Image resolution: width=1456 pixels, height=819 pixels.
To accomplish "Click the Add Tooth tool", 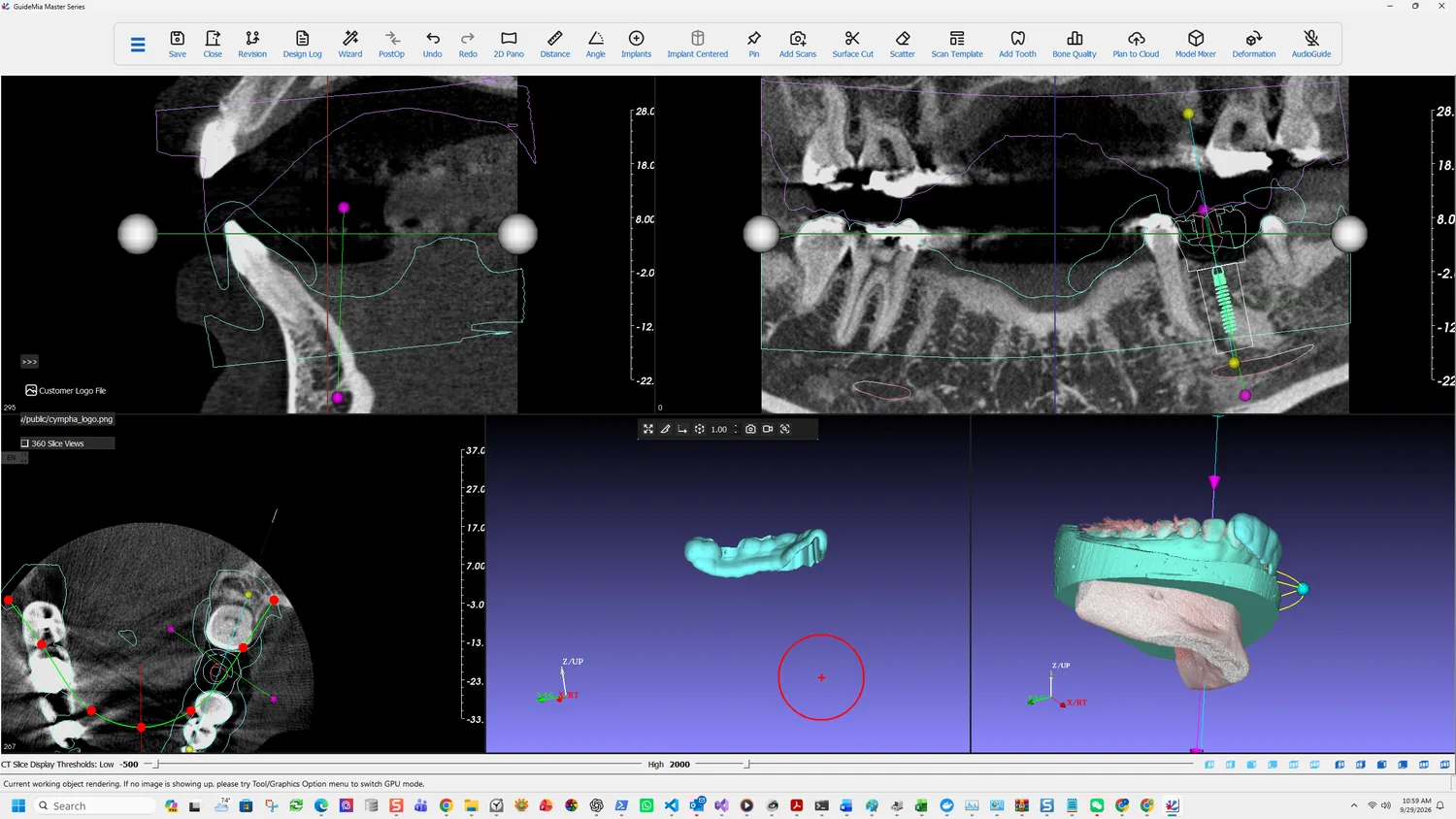I will click(x=1018, y=44).
